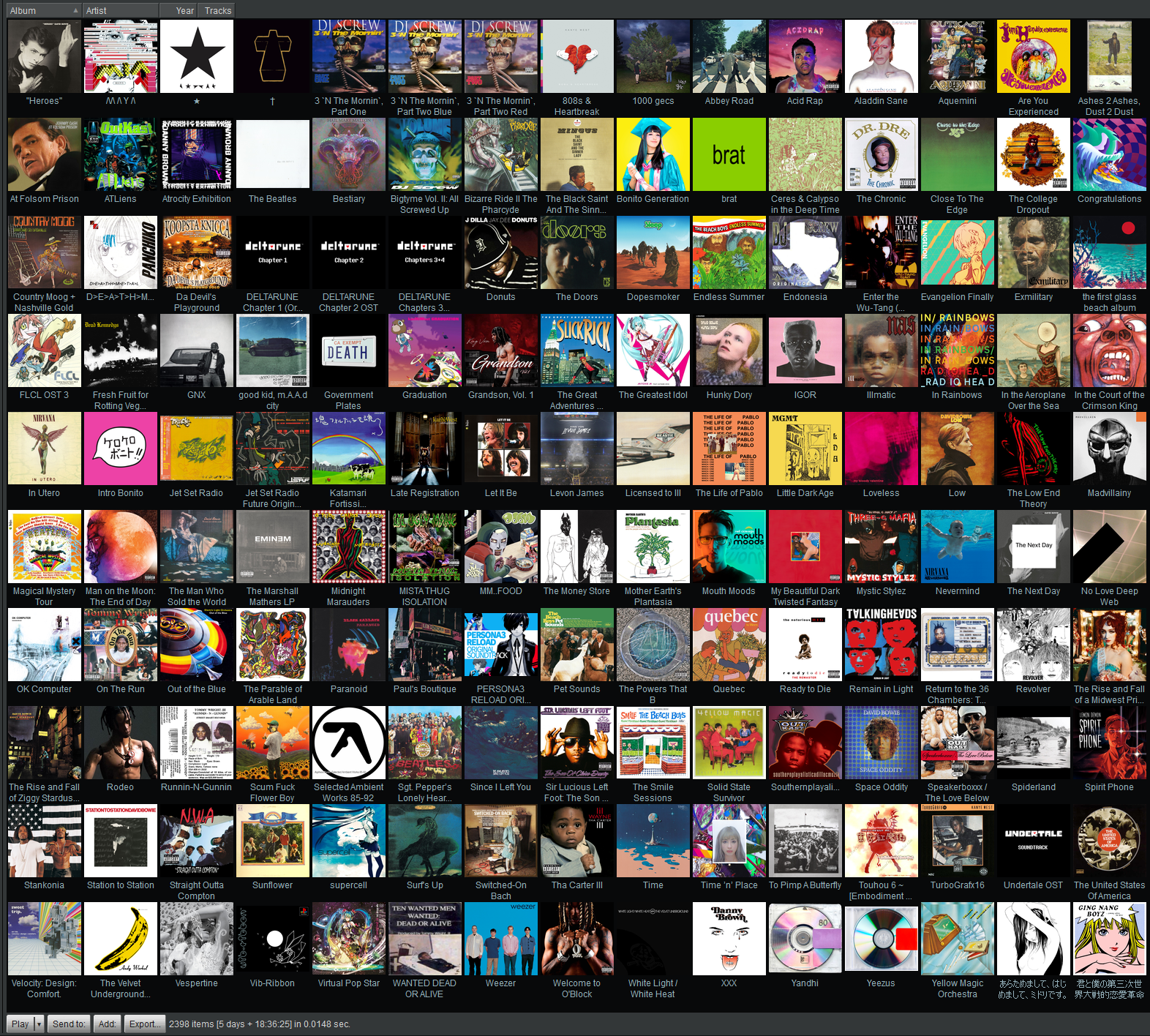Screen dimensions: 1150x1036
Task: Select To Pimp A Butterfly cover
Action: [x=805, y=841]
